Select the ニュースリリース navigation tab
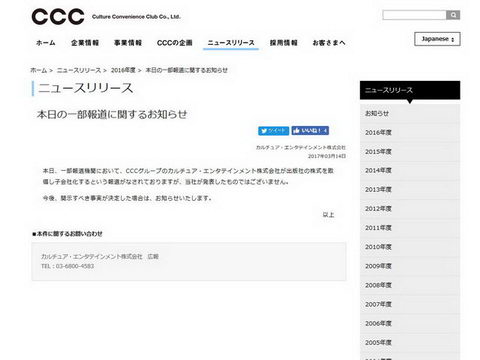This screenshot has width=480, height=360. (231, 43)
